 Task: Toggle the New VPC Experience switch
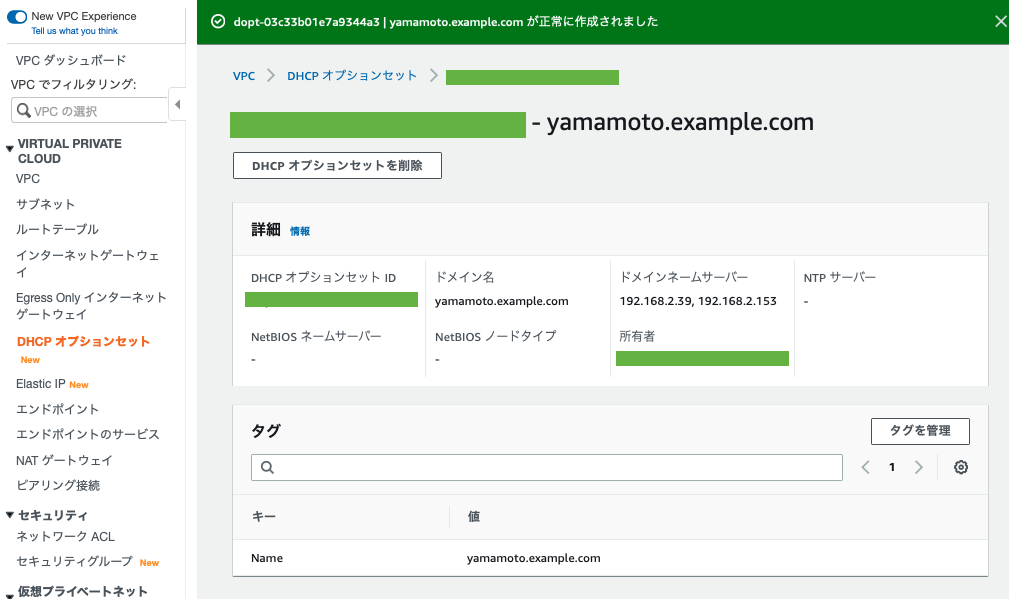17,17
